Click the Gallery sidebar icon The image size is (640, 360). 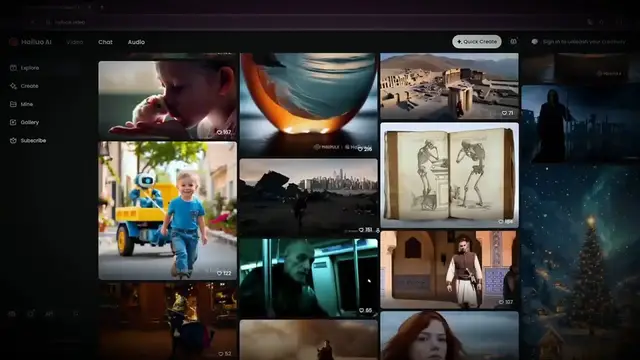[x=13, y=122]
